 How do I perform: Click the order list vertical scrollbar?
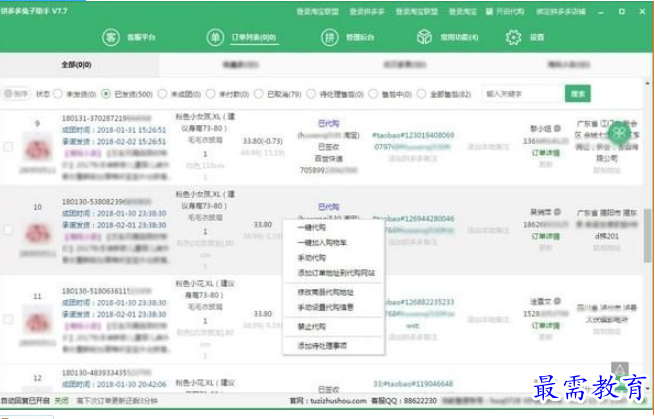tap(647, 236)
